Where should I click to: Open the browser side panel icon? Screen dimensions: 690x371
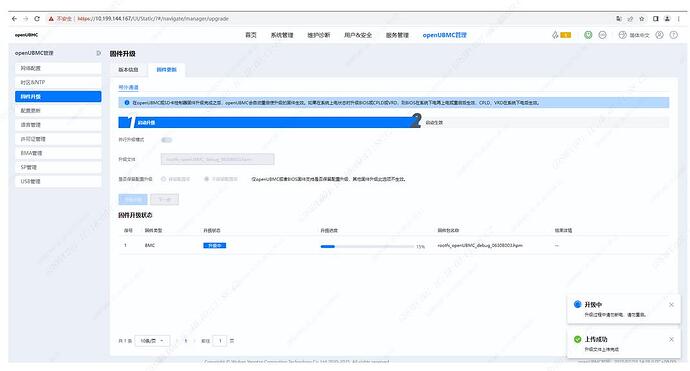pyautogui.click(x=656, y=18)
